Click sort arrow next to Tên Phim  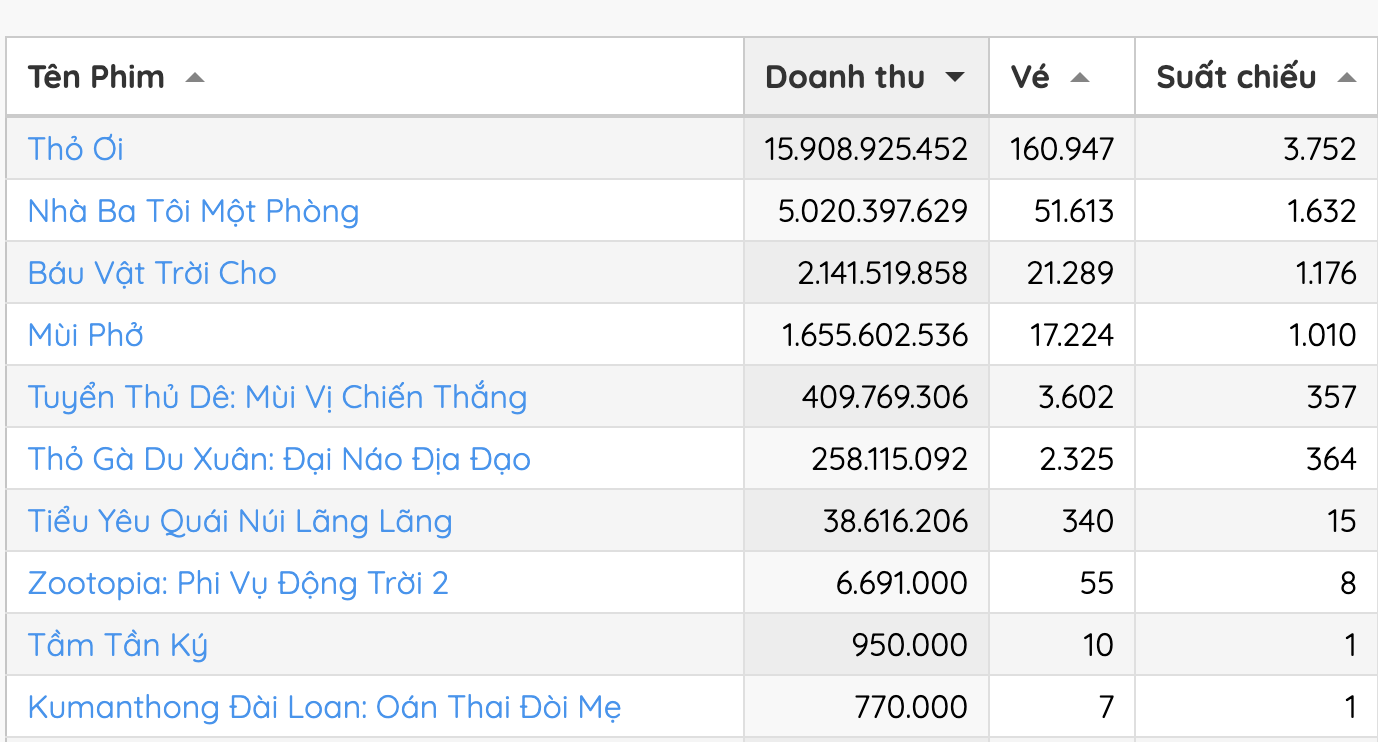click(x=195, y=78)
